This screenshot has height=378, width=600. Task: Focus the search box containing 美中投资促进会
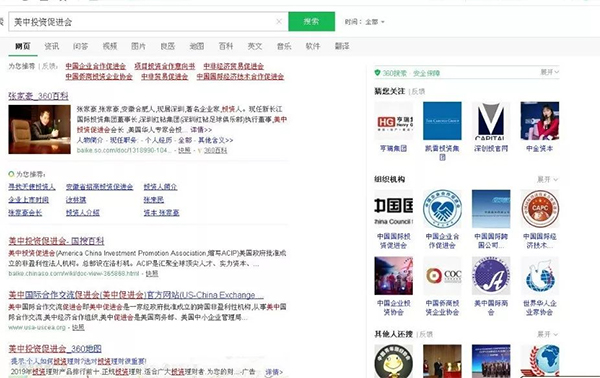point(148,21)
